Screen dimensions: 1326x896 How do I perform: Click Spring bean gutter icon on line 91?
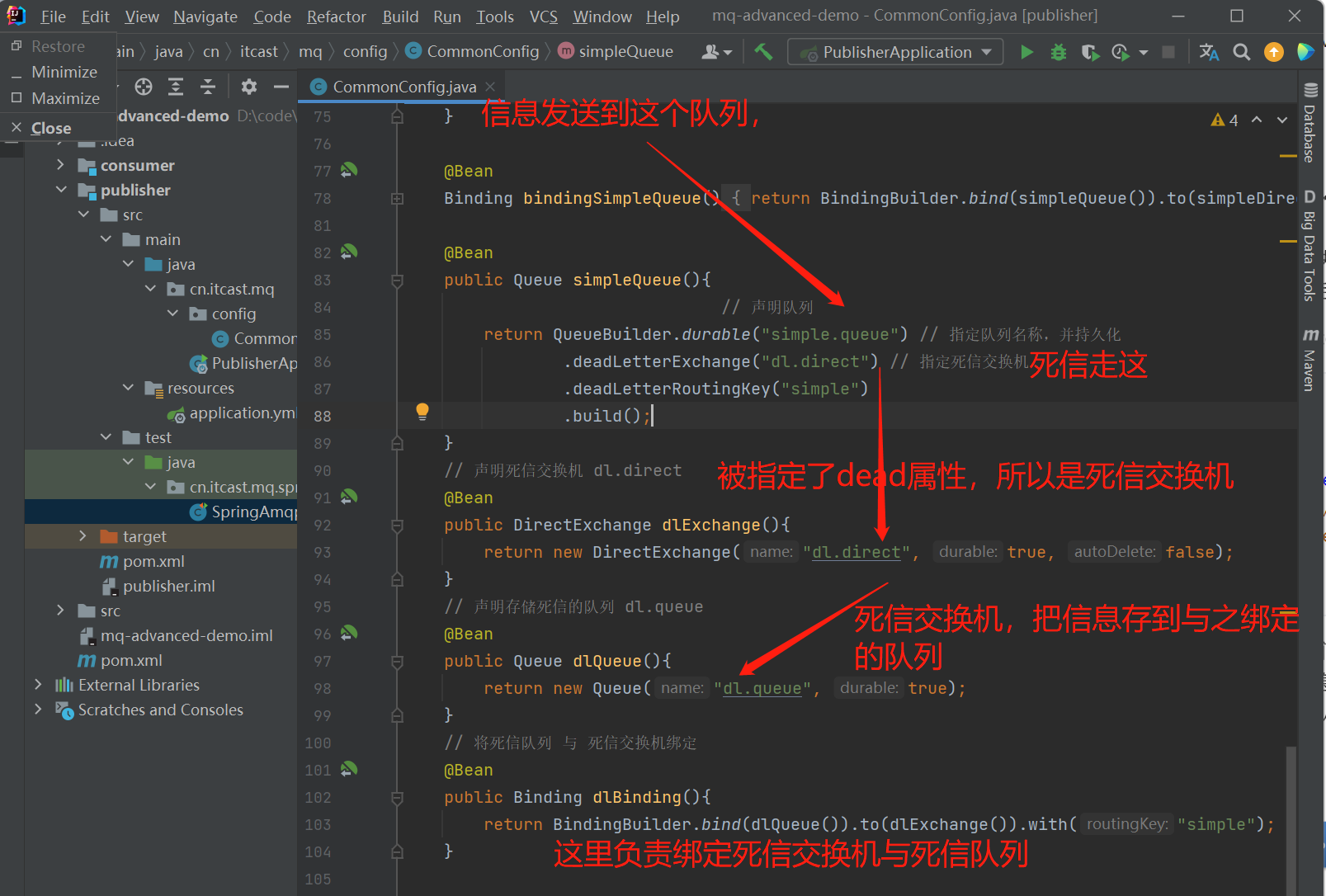349,497
